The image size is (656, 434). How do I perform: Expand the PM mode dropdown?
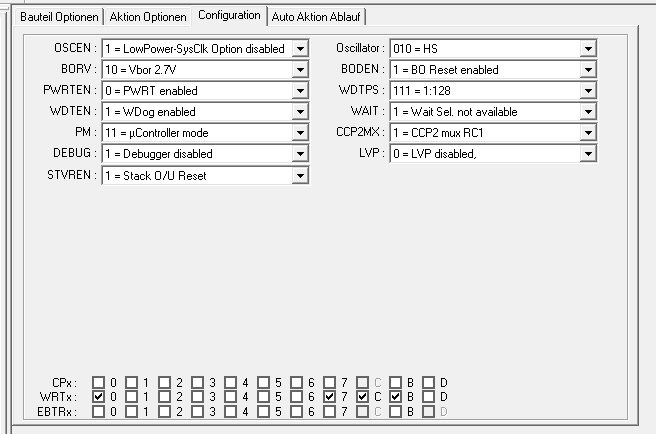tap(300, 133)
